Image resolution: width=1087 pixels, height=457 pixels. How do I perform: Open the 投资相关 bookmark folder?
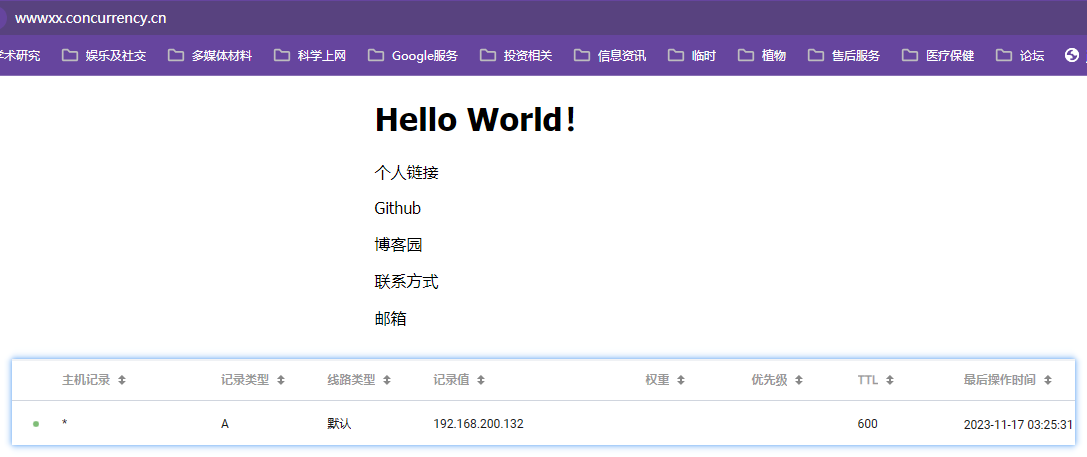516,56
